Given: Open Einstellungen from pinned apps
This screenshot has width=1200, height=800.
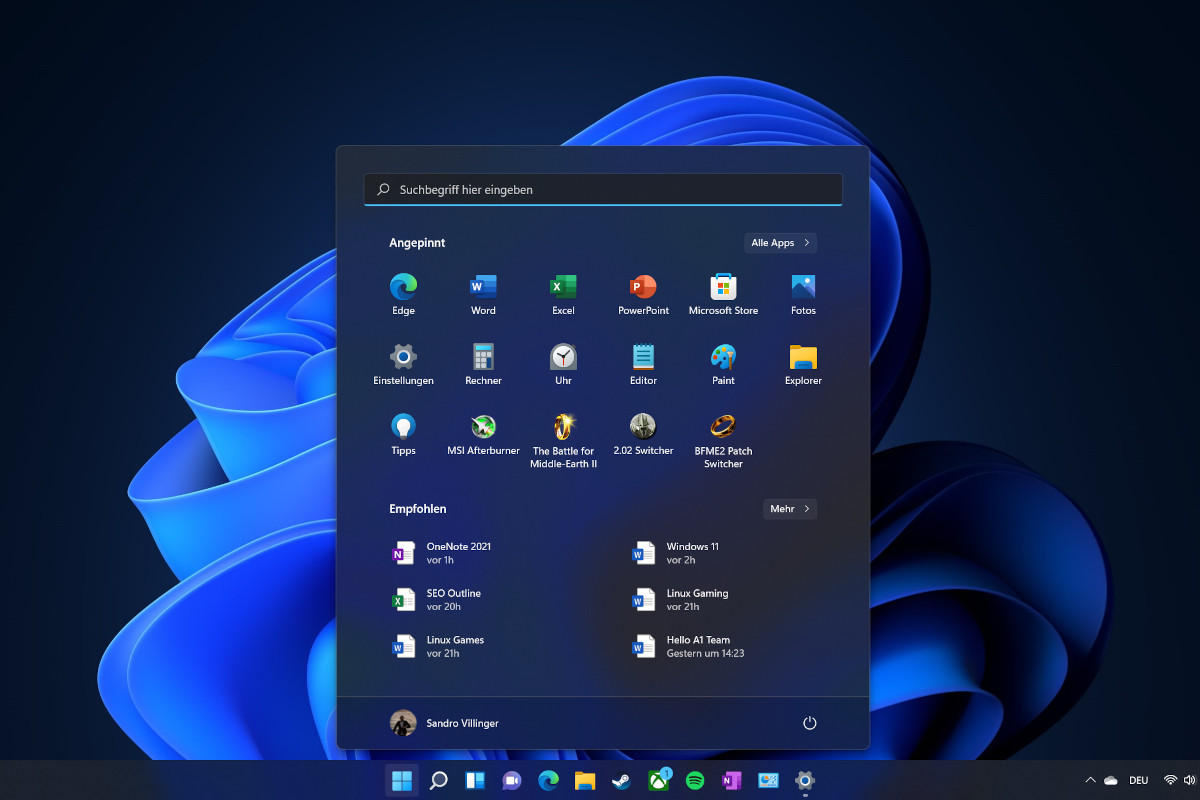Looking at the screenshot, I should click(x=403, y=364).
